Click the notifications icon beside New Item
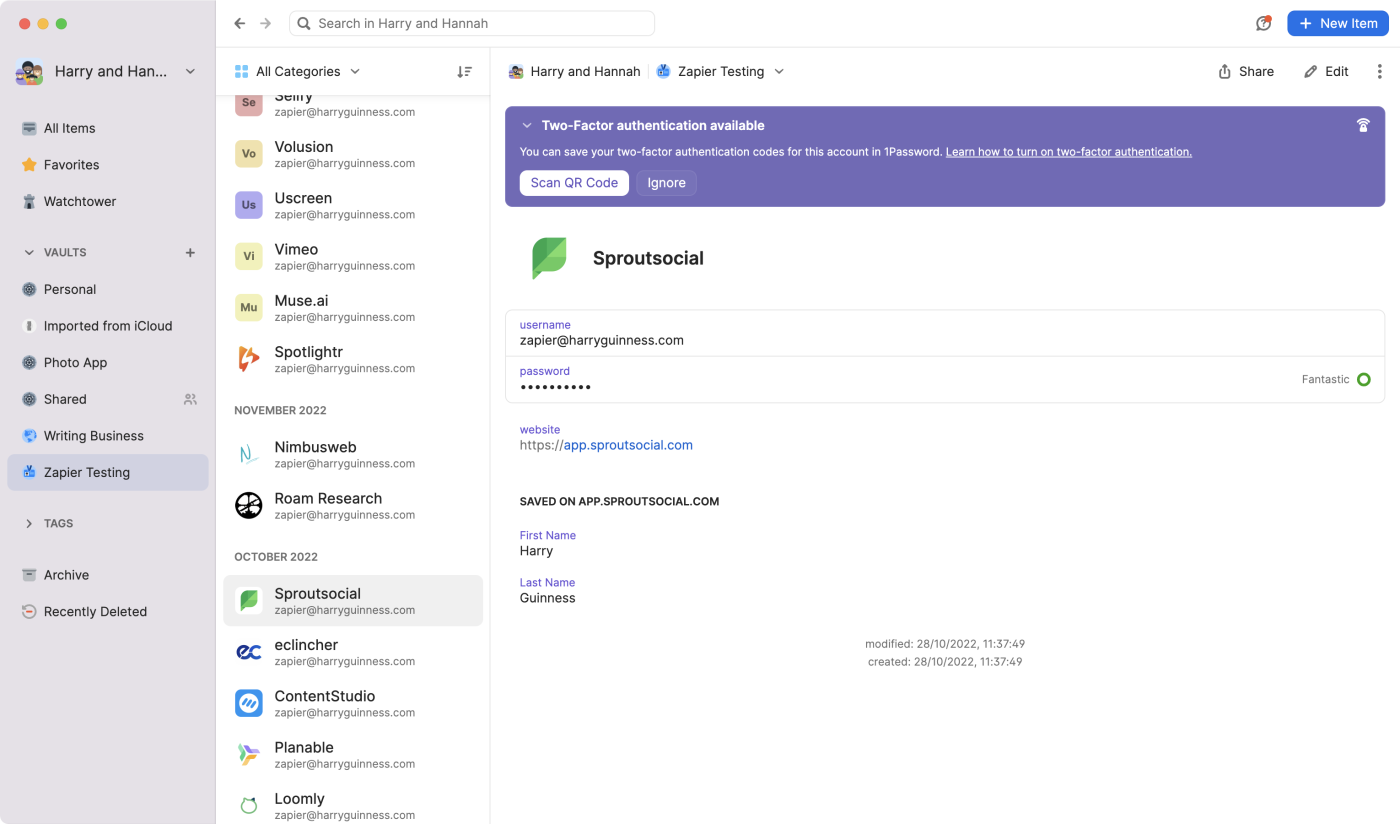Viewport: 1400px width, 824px height. coord(1263,23)
